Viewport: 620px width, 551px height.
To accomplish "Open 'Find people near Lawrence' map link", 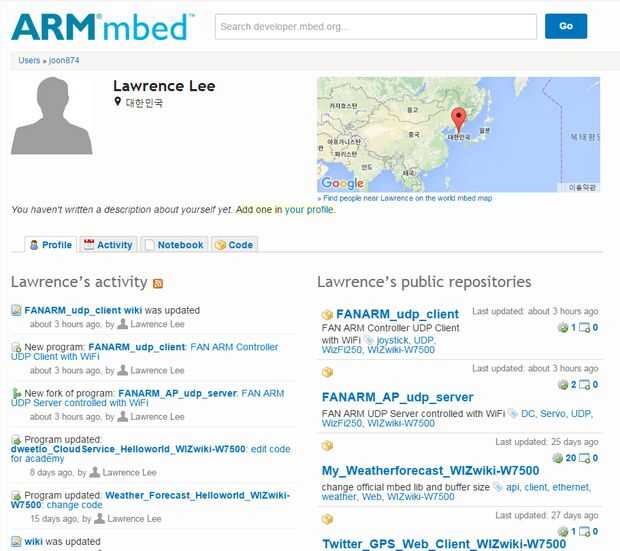I will (x=405, y=198).
